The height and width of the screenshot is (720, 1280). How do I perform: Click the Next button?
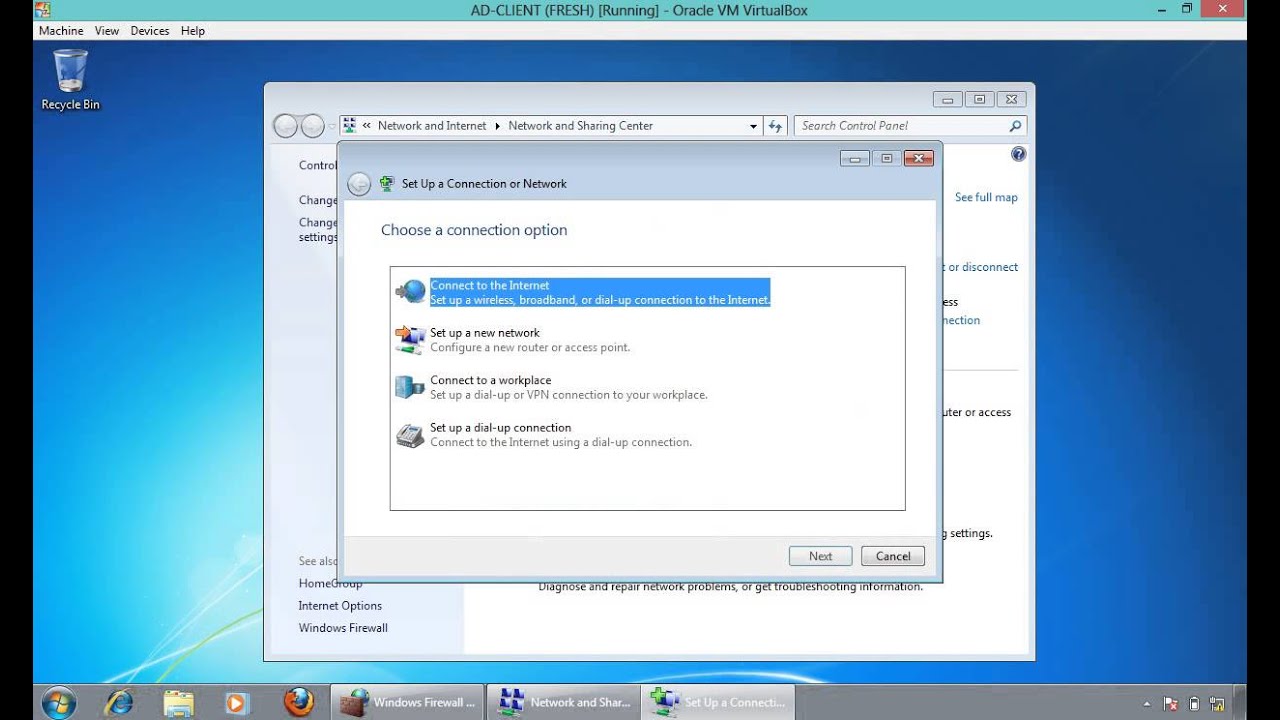[x=820, y=556]
